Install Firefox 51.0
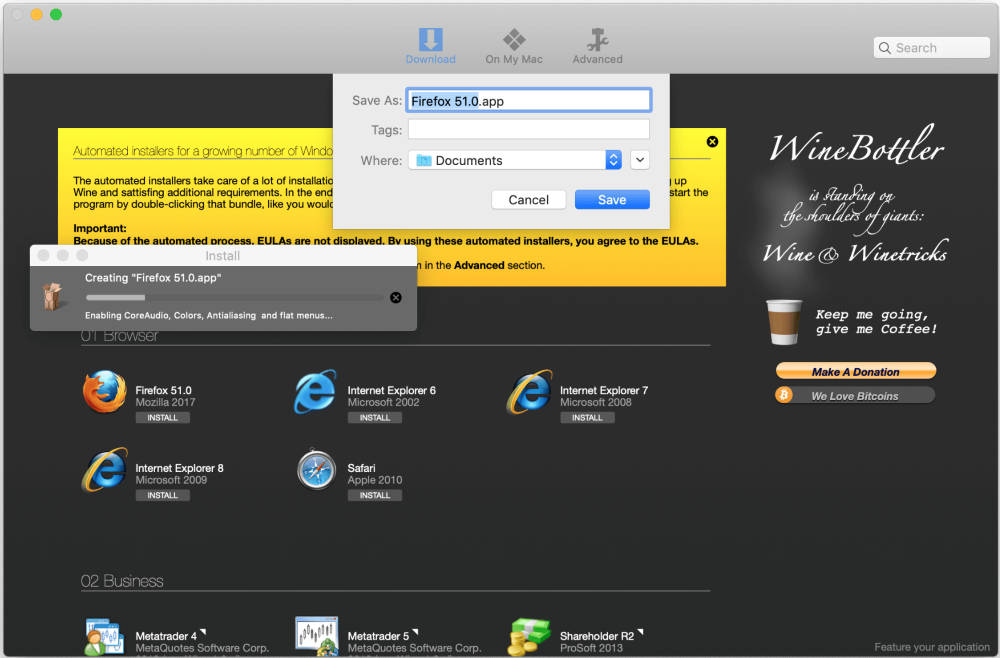This screenshot has height=658, width=1000. point(163,418)
